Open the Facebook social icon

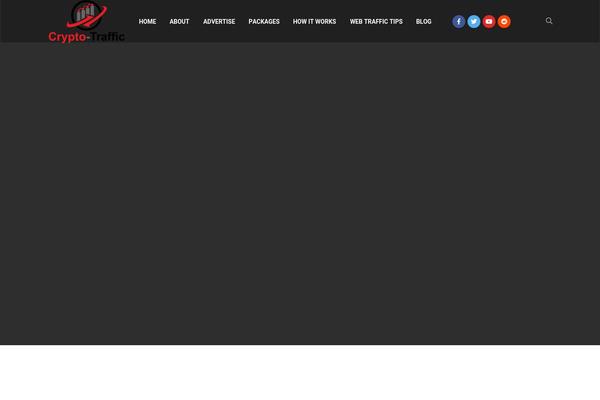click(458, 21)
